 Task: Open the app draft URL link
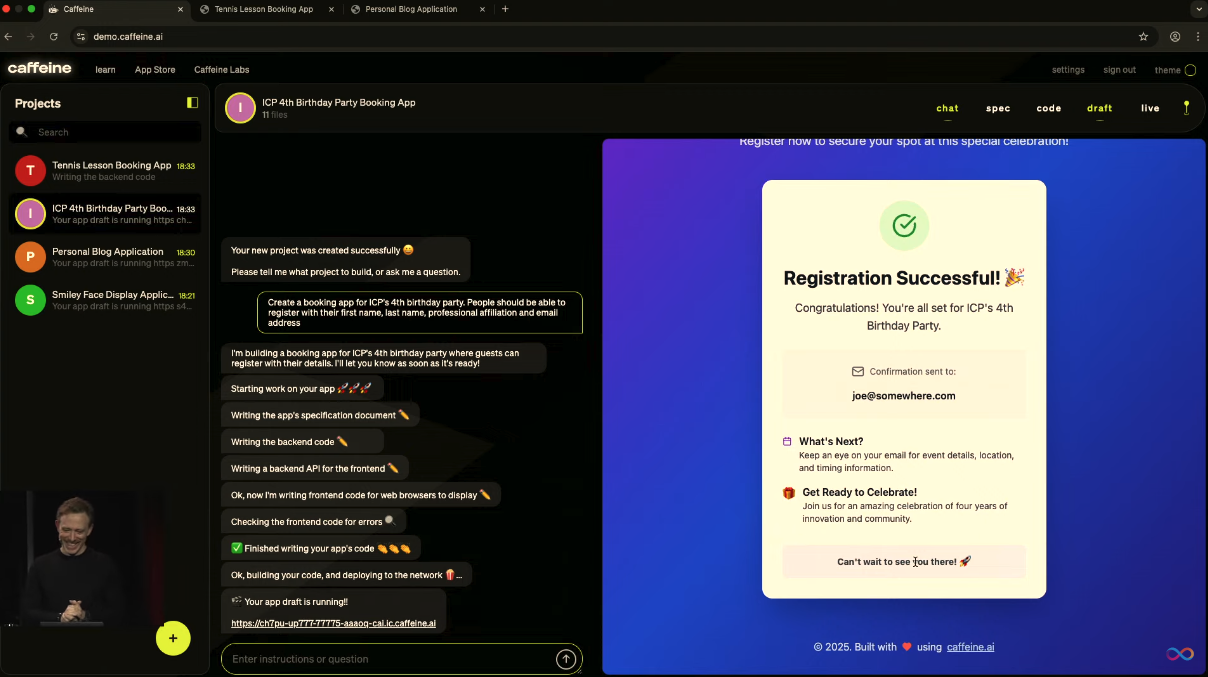point(333,623)
